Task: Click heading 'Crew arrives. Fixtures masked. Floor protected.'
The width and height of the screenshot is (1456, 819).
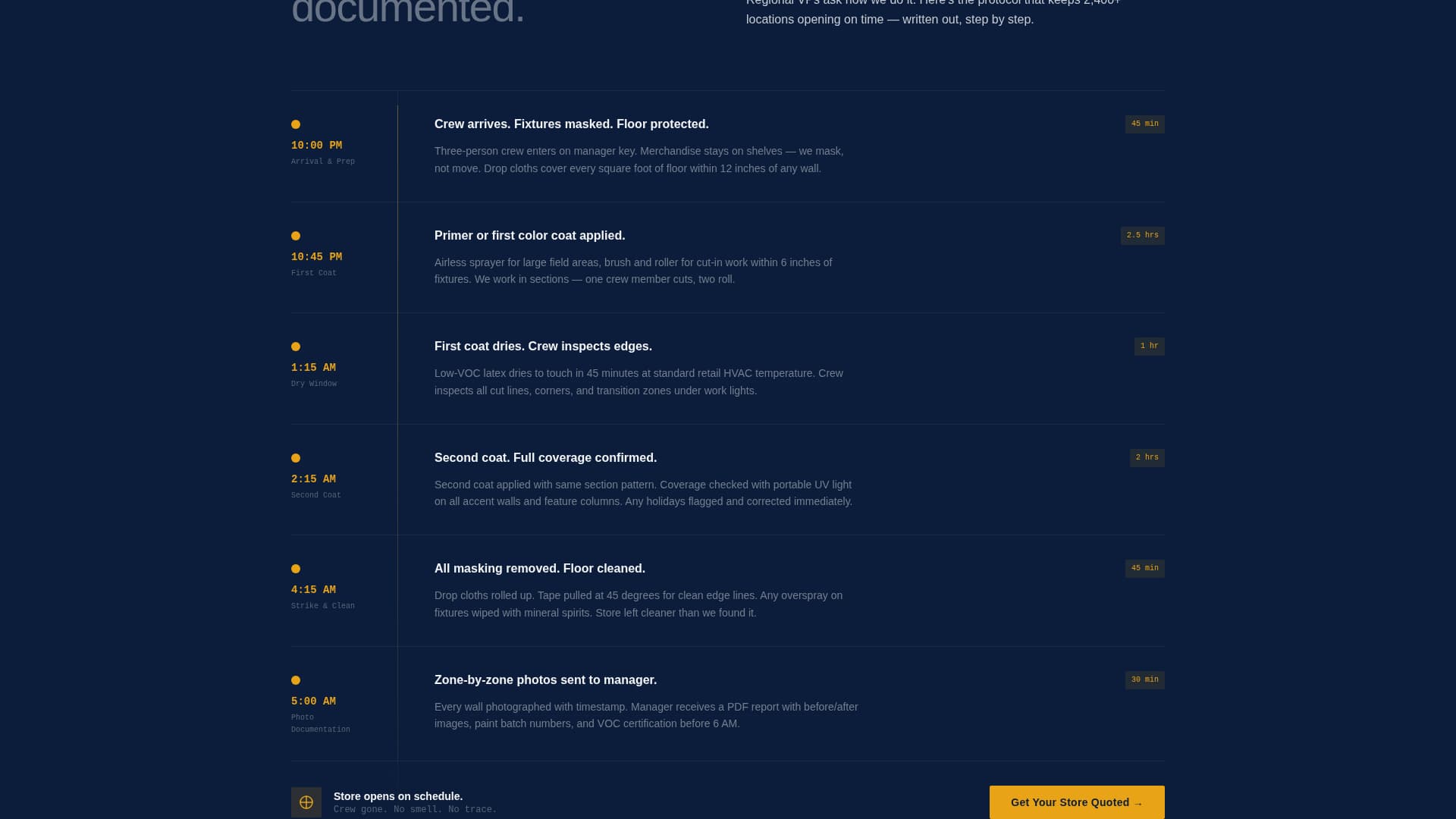Action: (x=572, y=124)
